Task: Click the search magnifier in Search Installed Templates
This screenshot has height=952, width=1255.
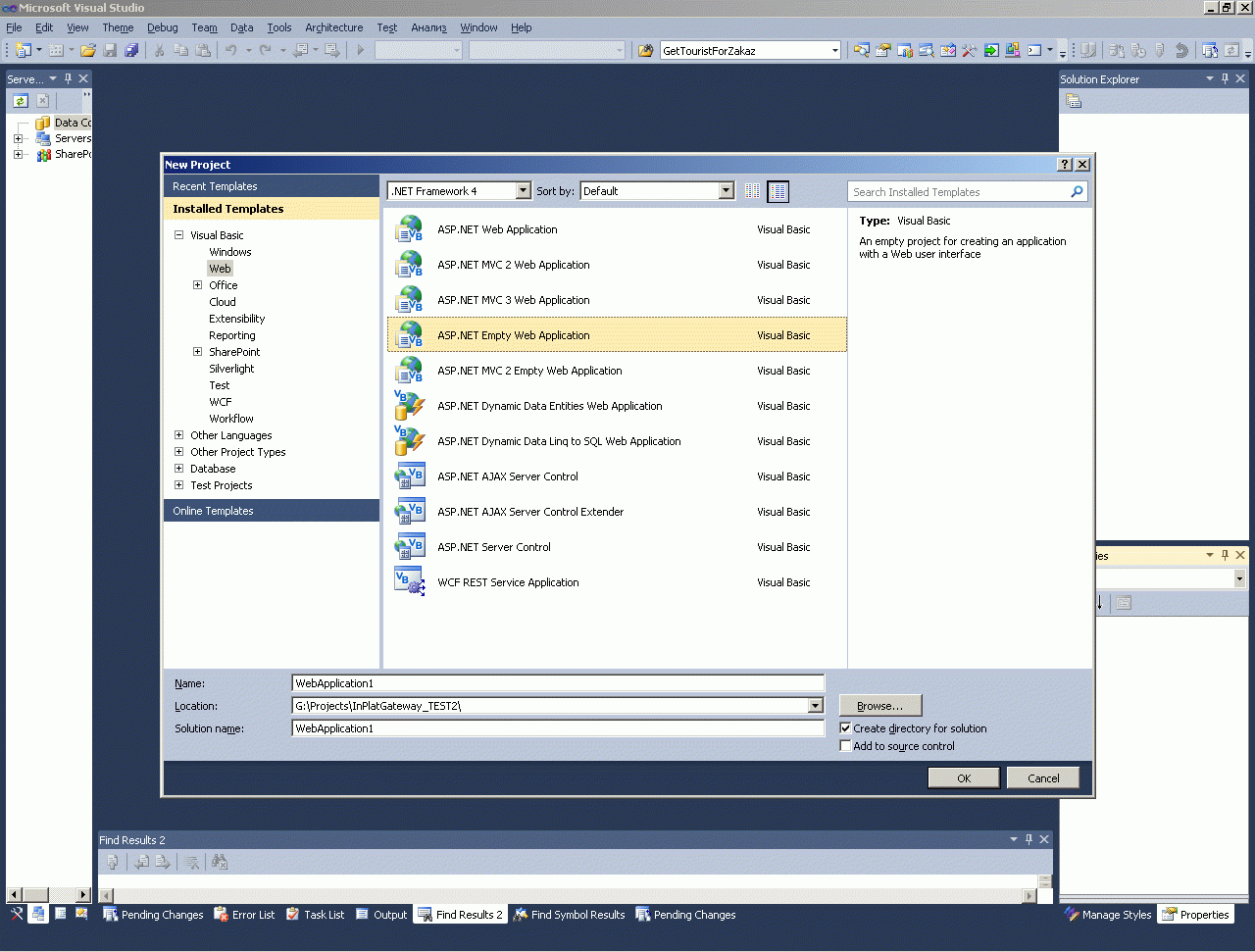Action: pyautogui.click(x=1077, y=192)
